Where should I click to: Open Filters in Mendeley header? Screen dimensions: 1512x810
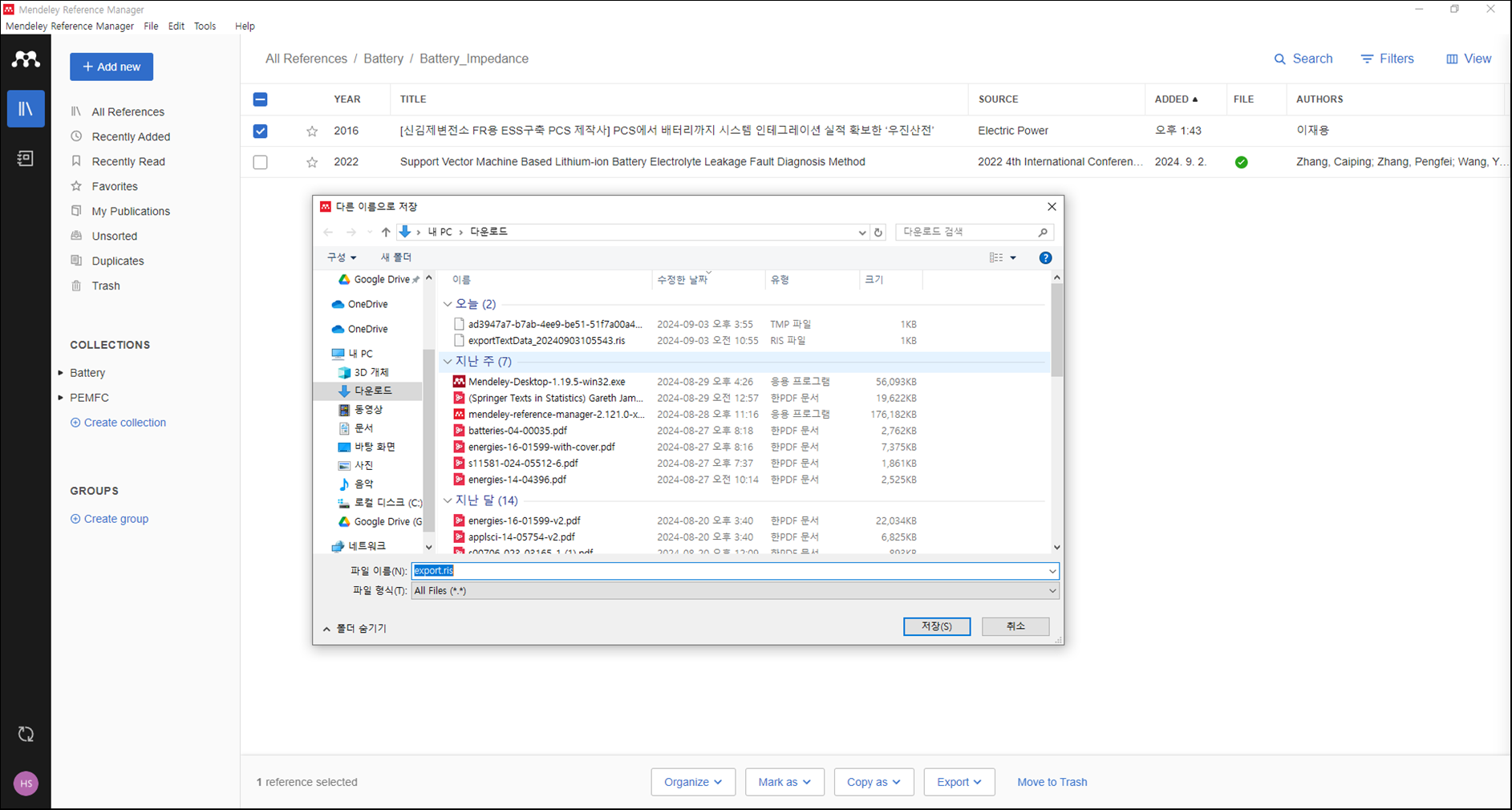point(1387,59)
